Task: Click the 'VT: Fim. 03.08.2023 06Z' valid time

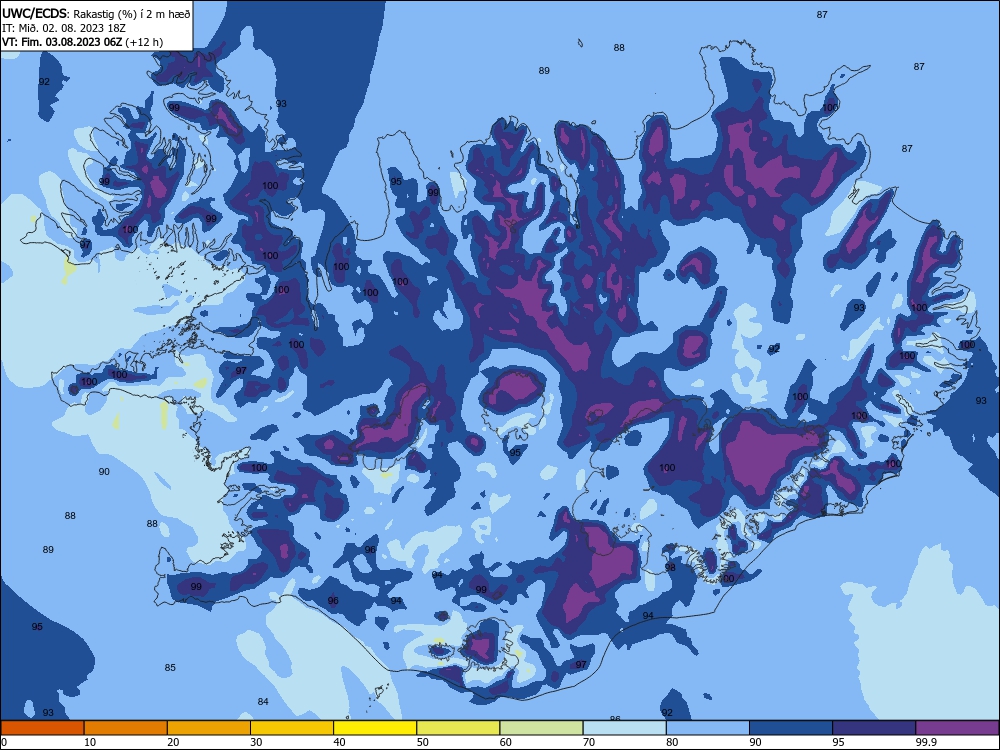Action: tap(62, 42)
